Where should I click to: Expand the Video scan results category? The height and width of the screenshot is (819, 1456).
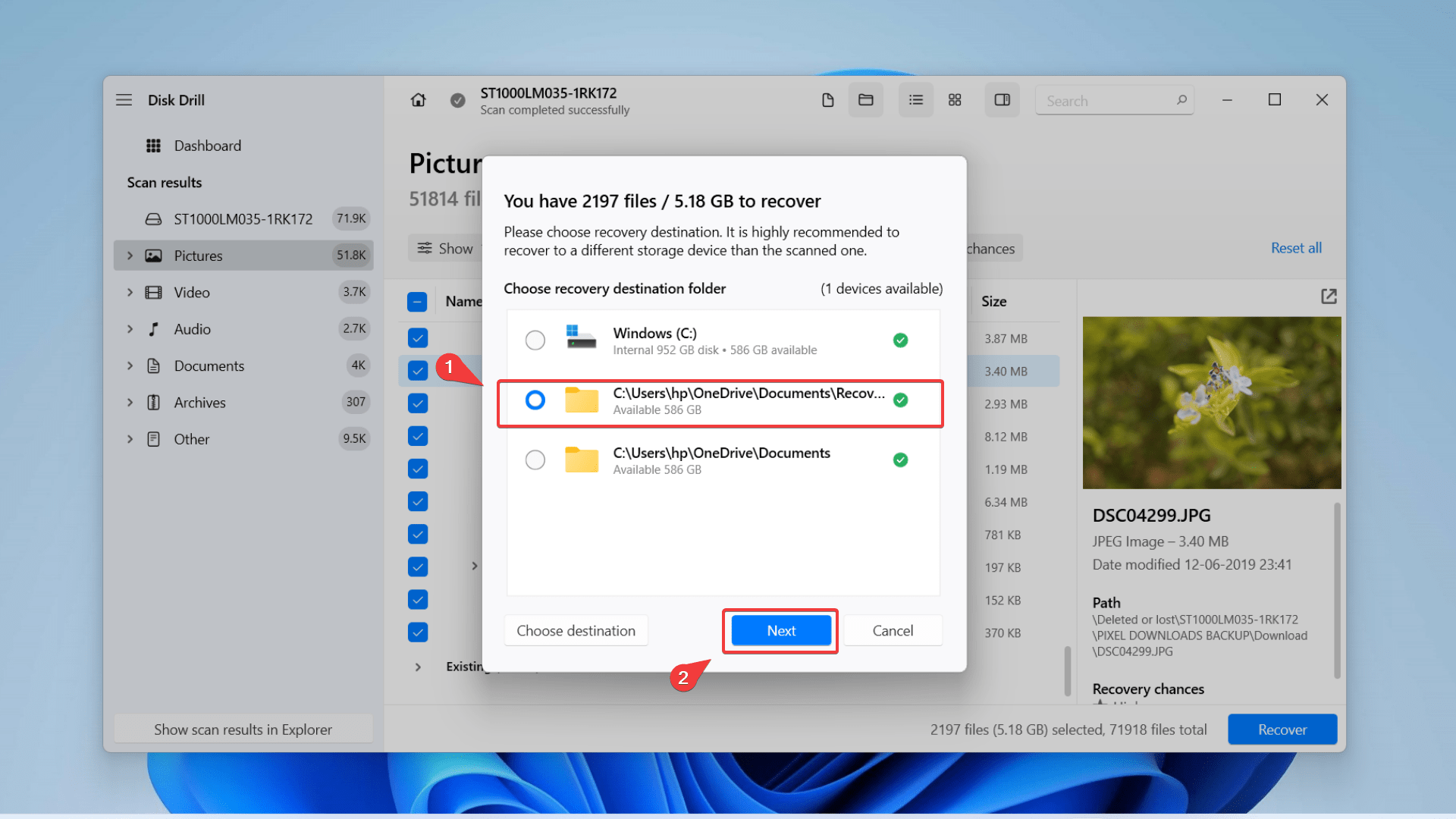129,292
